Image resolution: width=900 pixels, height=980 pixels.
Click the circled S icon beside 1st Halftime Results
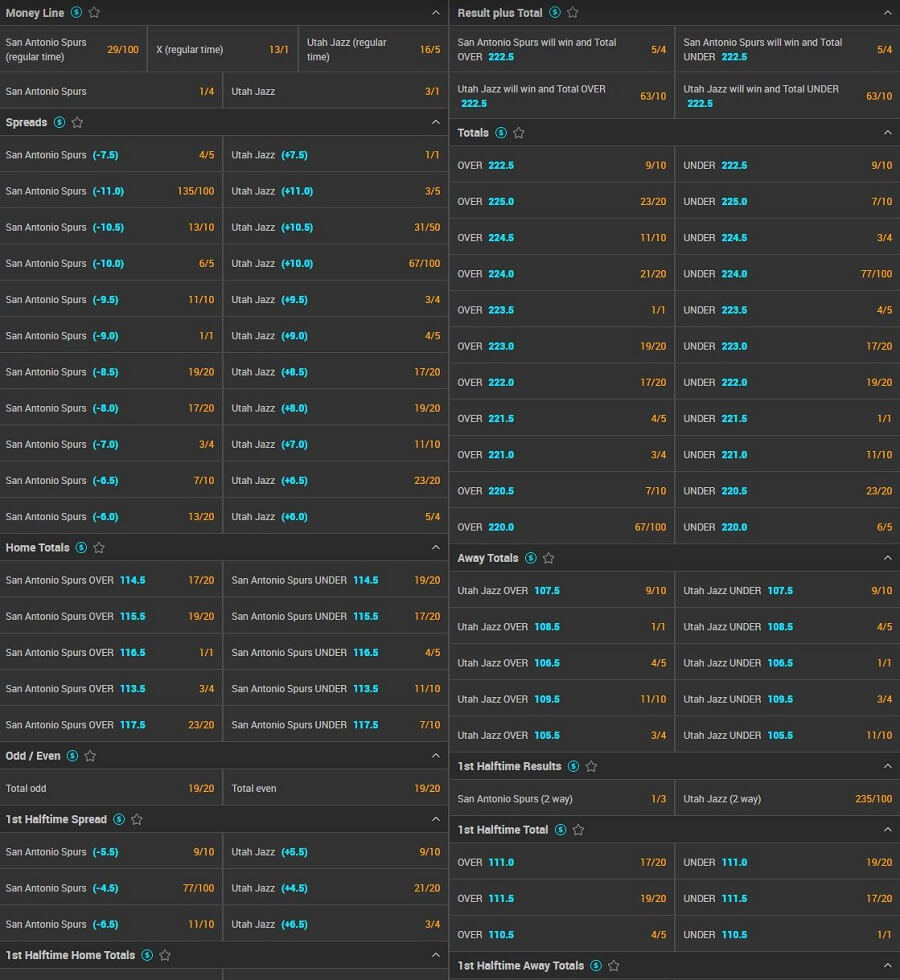pyautogui.click(x=573, y=766)
